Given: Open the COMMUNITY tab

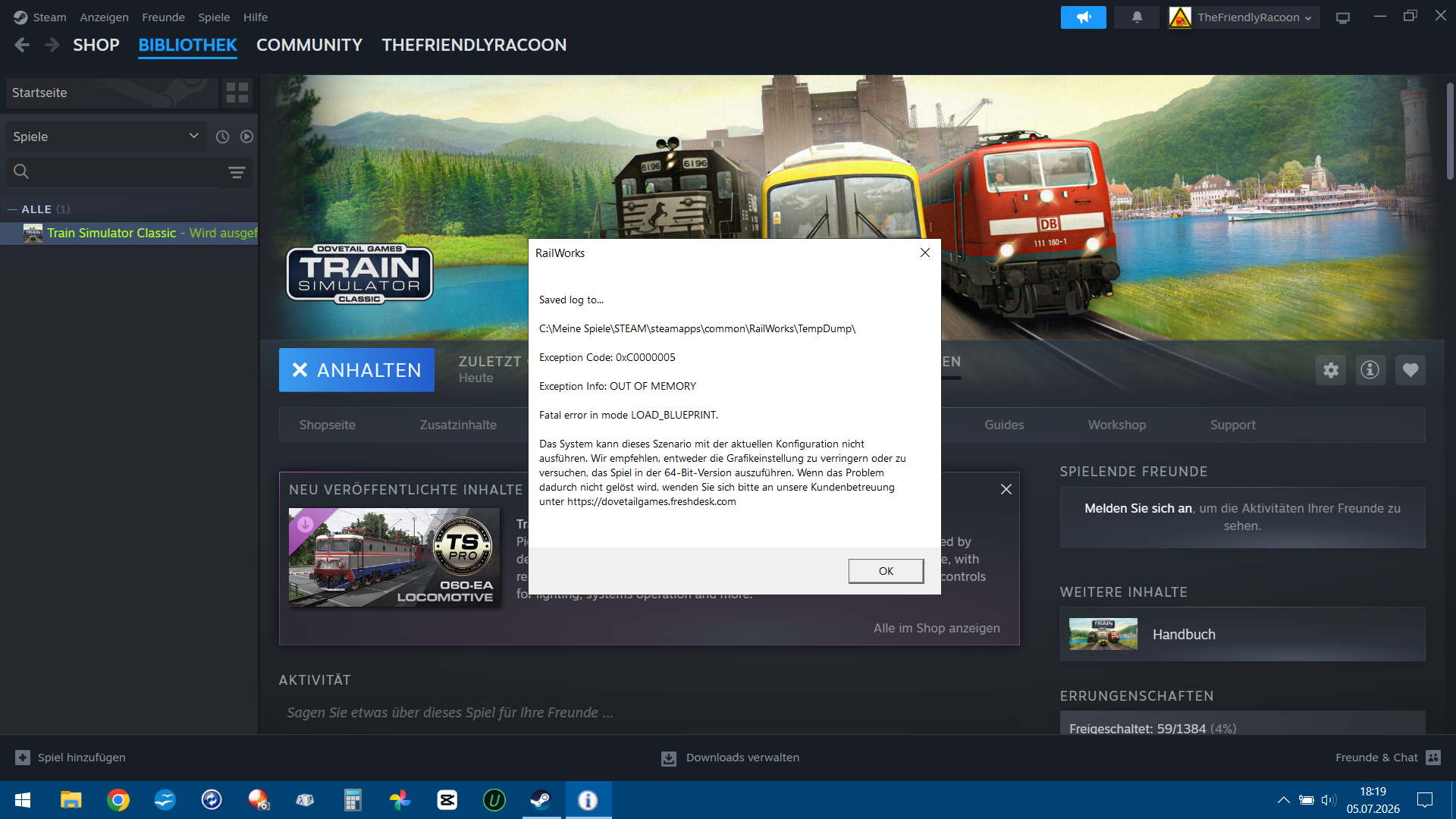Looking at the screenshot, I should point(309,45).
